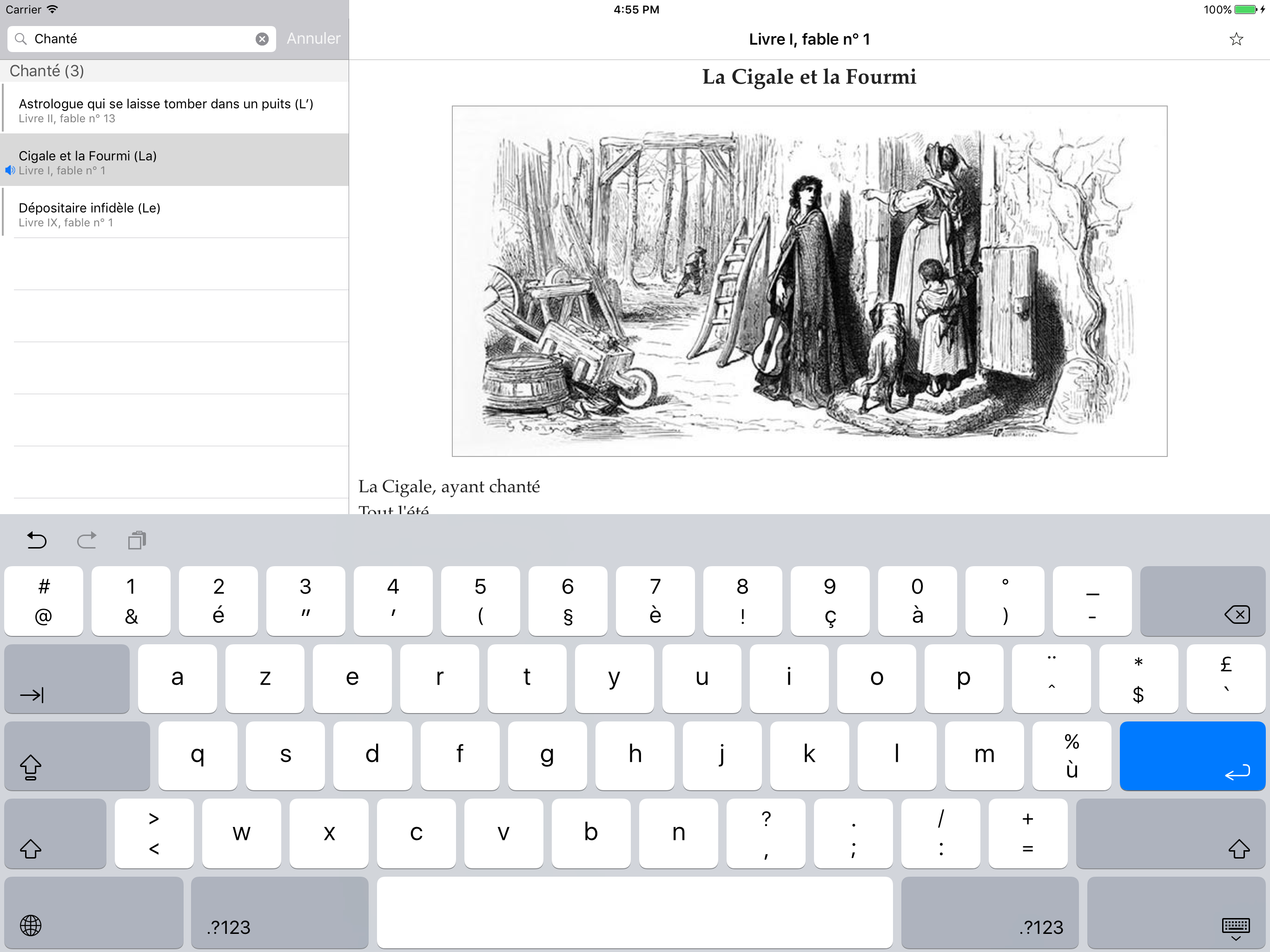Tap the 1 & key

(131, 601)
